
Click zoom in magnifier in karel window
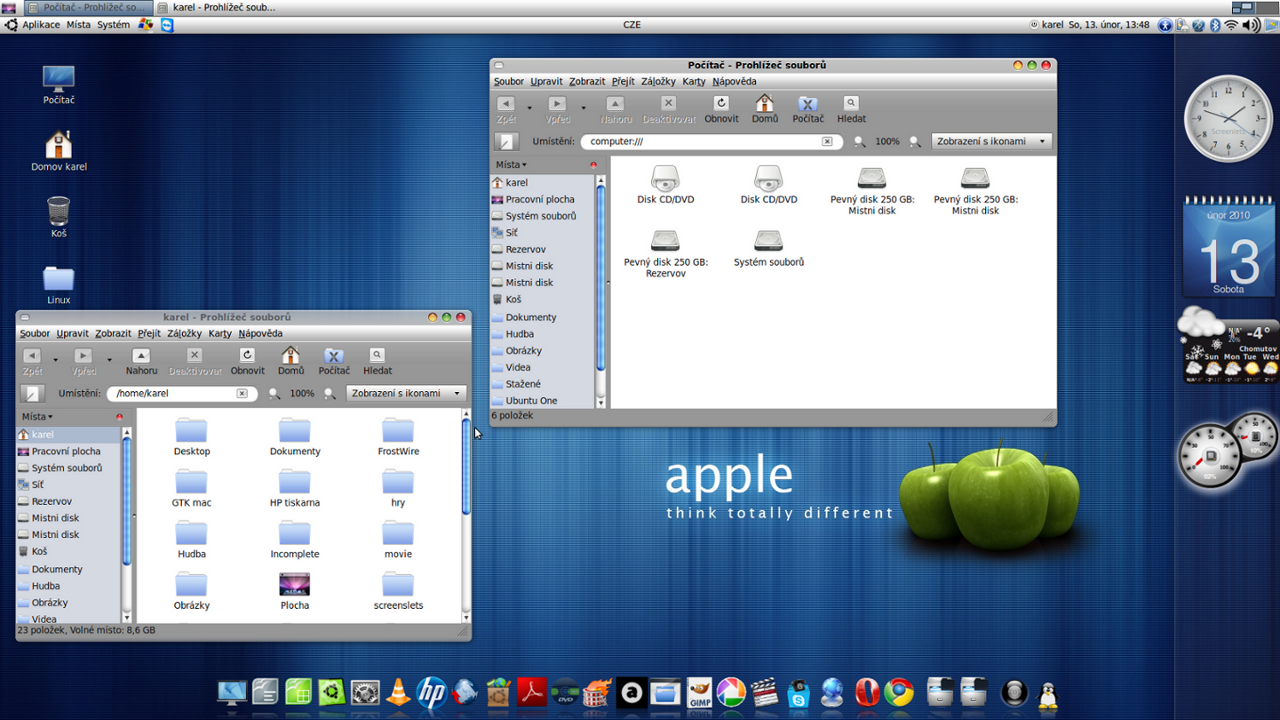329,394
